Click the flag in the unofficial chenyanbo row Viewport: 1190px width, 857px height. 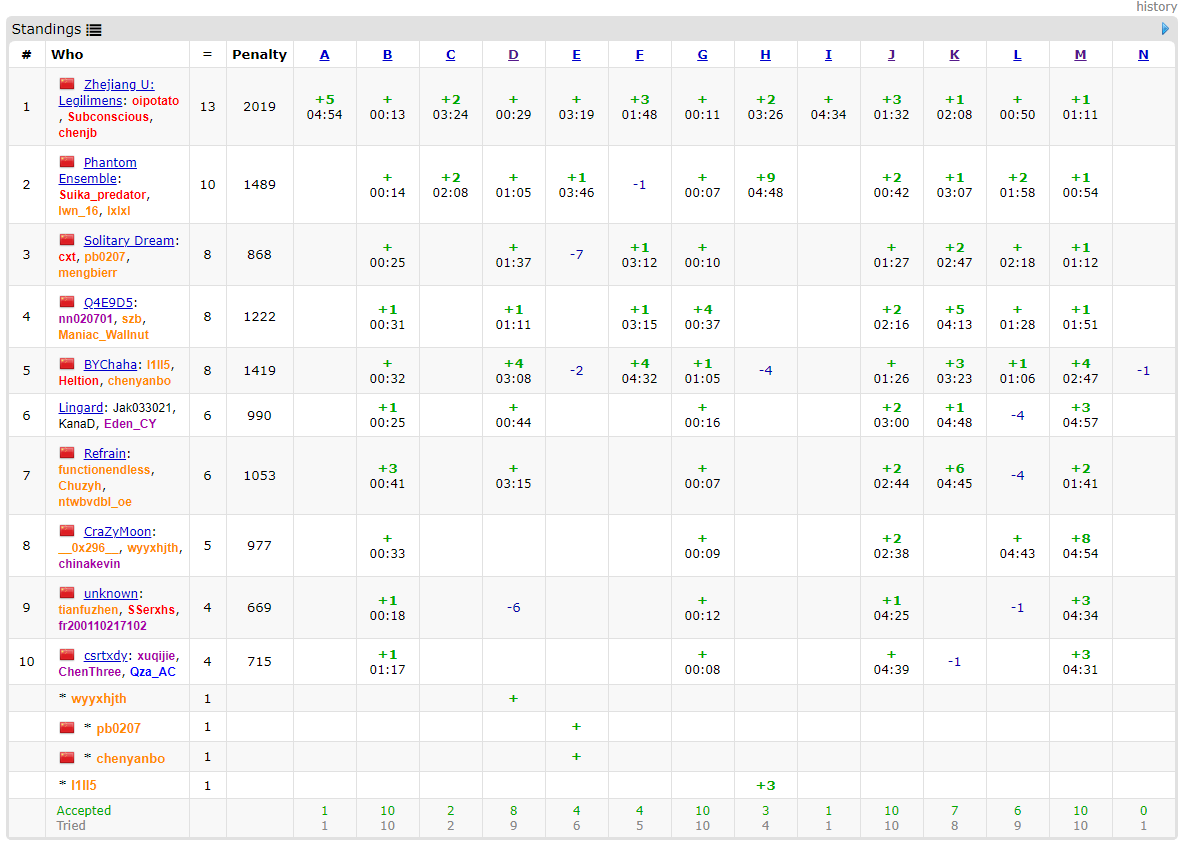pos(67,758)
